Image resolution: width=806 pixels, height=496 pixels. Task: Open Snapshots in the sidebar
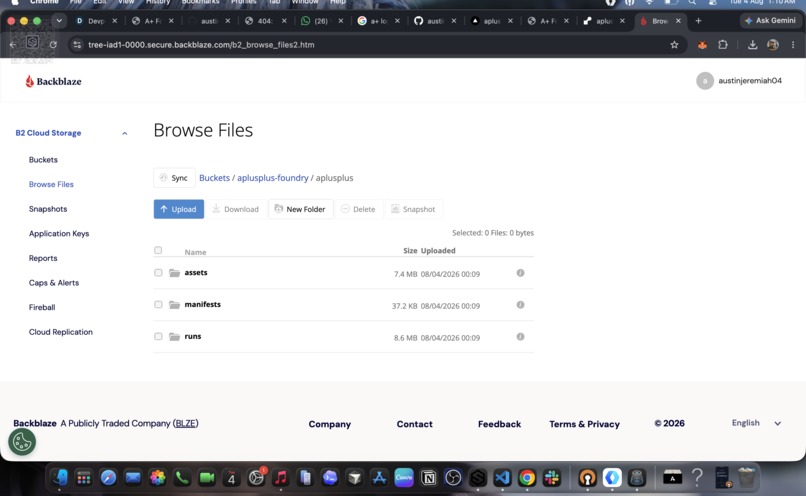point(48,209)
